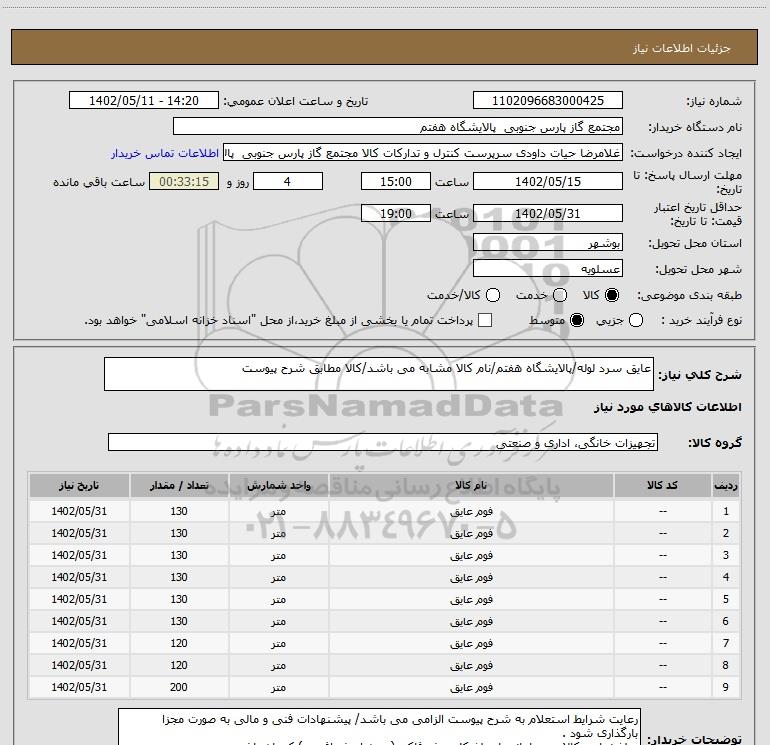Click the buyer organization name field
This screenshot has height=745, width=770.
click(398, 127)
